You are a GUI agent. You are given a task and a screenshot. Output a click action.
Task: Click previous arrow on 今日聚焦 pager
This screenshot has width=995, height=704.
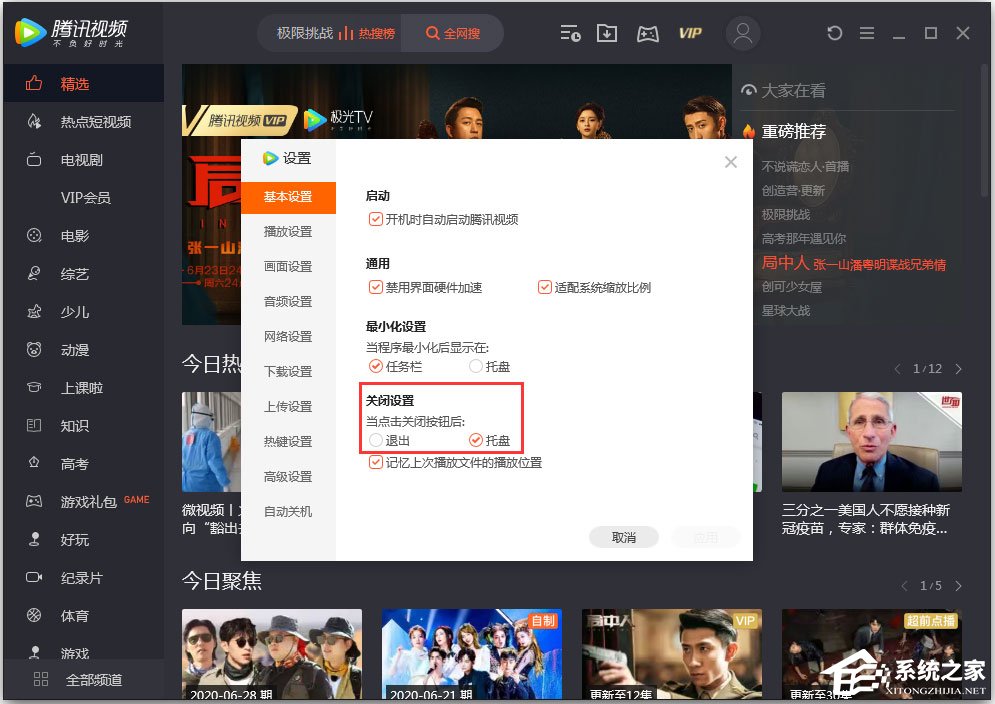pyautogui.click(x=904, y=585)
